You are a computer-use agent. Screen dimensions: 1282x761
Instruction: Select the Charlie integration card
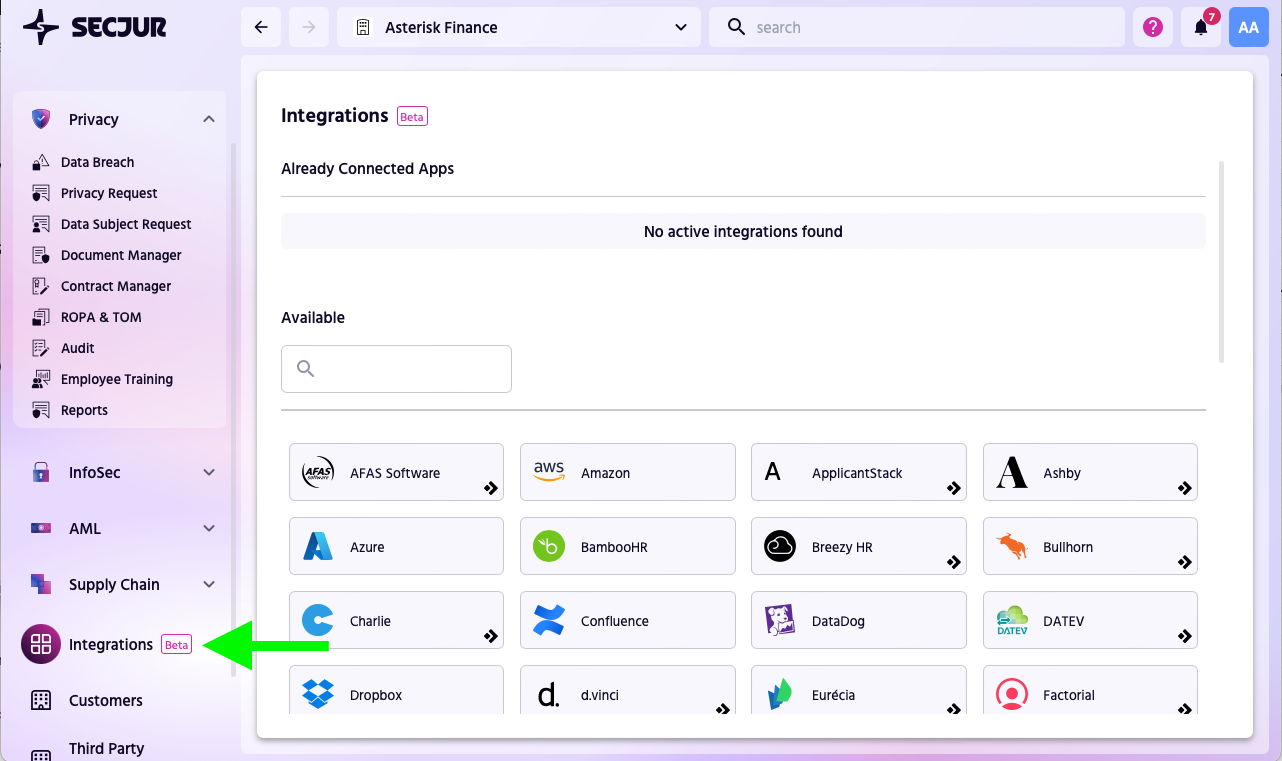point(396,620)
